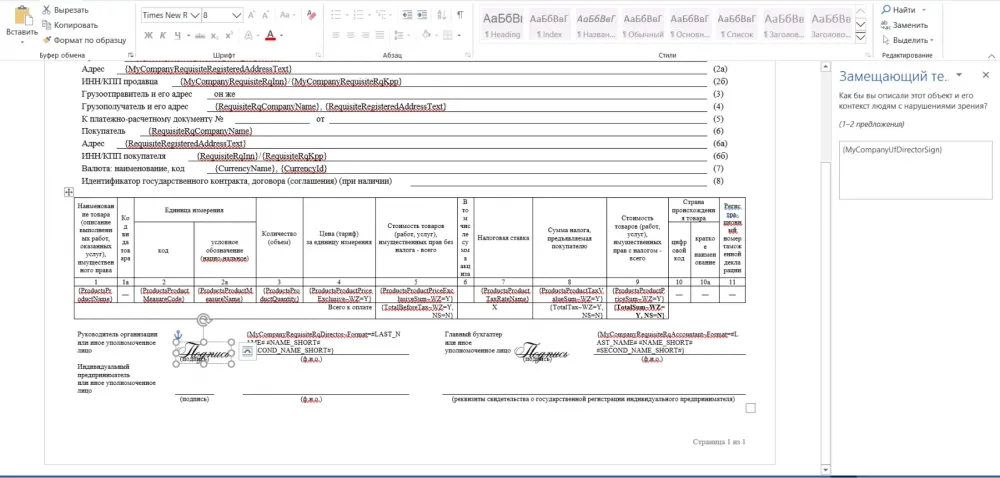Open change case Aa dropdown

coord(287,15)
